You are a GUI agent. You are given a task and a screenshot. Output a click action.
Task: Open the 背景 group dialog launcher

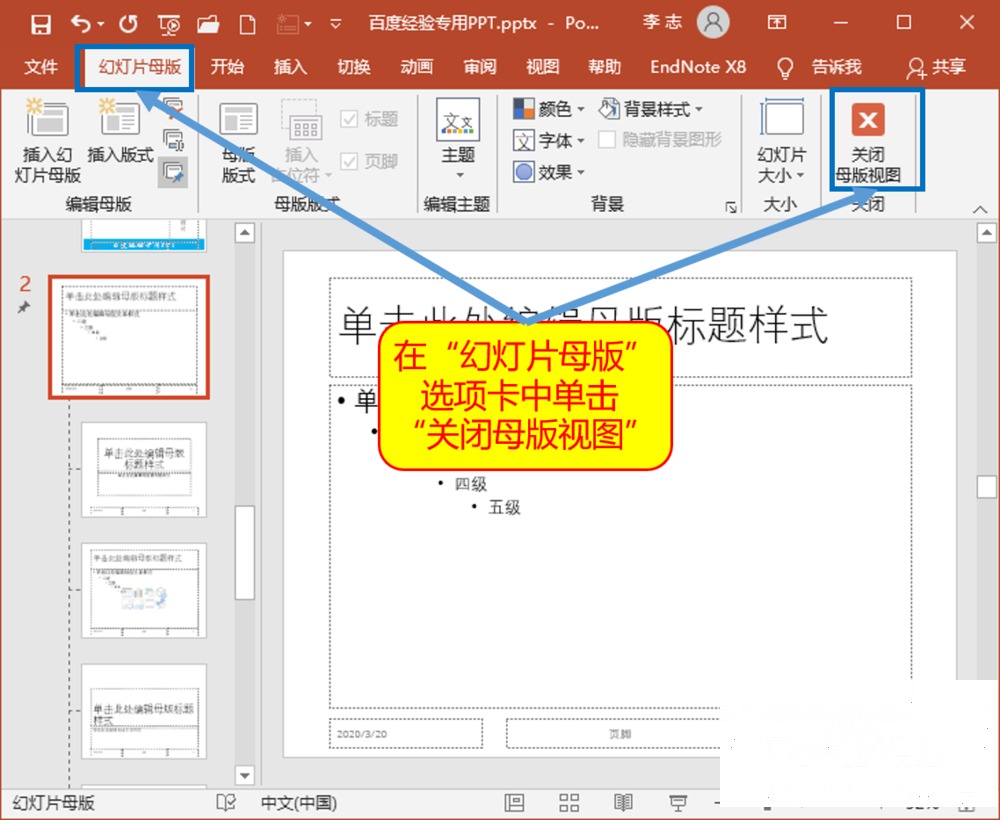[x=731, y=207]
